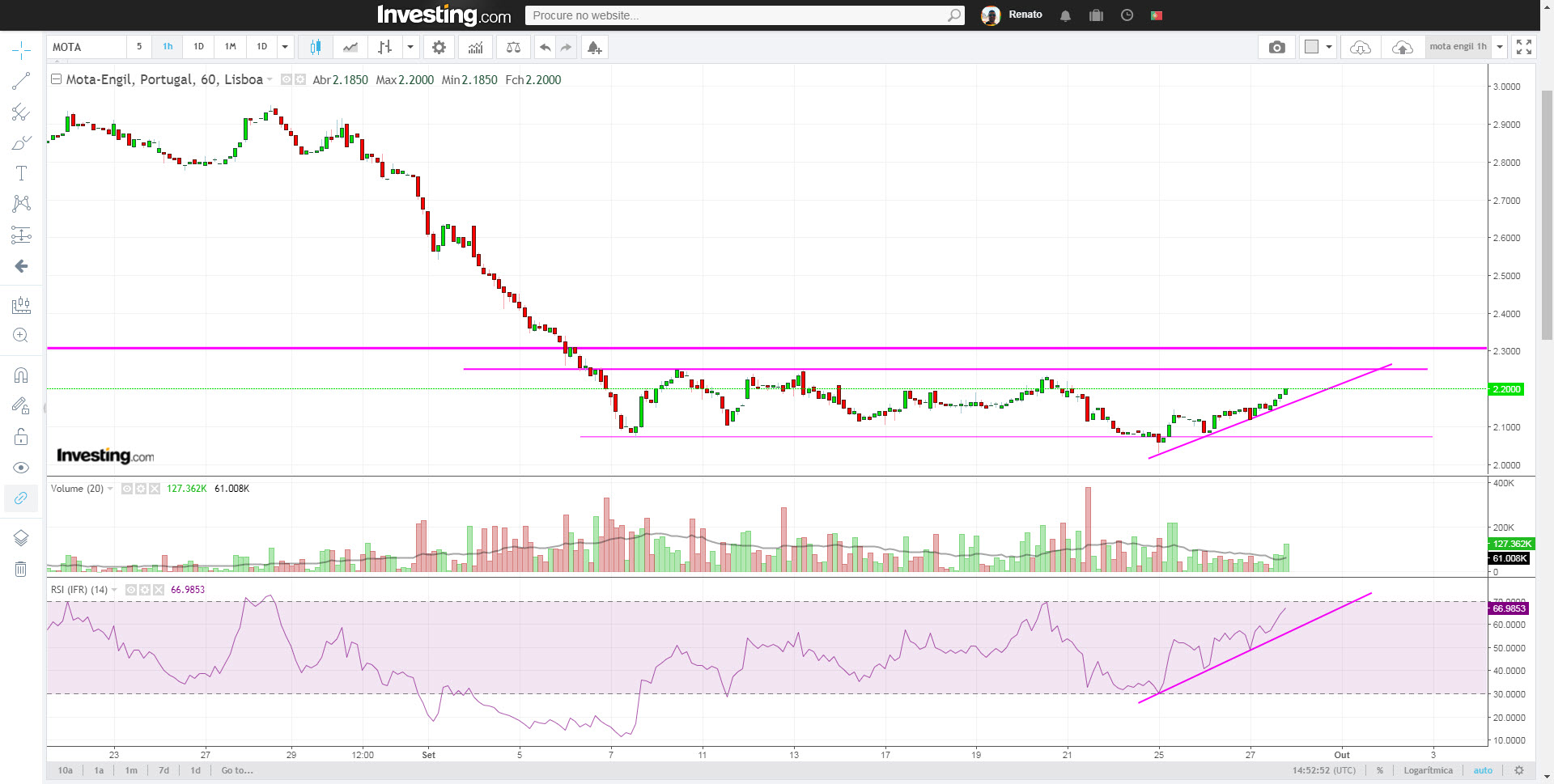Click the compare symbols scales icon
1554x784 pixels.
pos(513,48)
